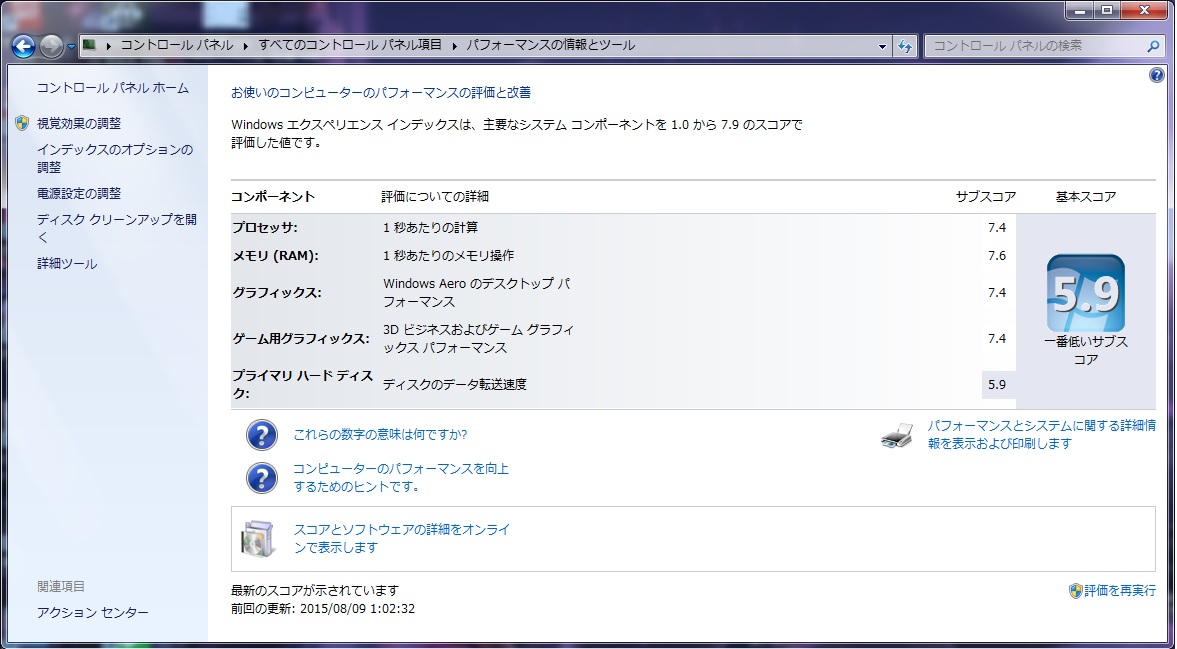Click shield icon beside 視覚効果の調整

(23, 123)
